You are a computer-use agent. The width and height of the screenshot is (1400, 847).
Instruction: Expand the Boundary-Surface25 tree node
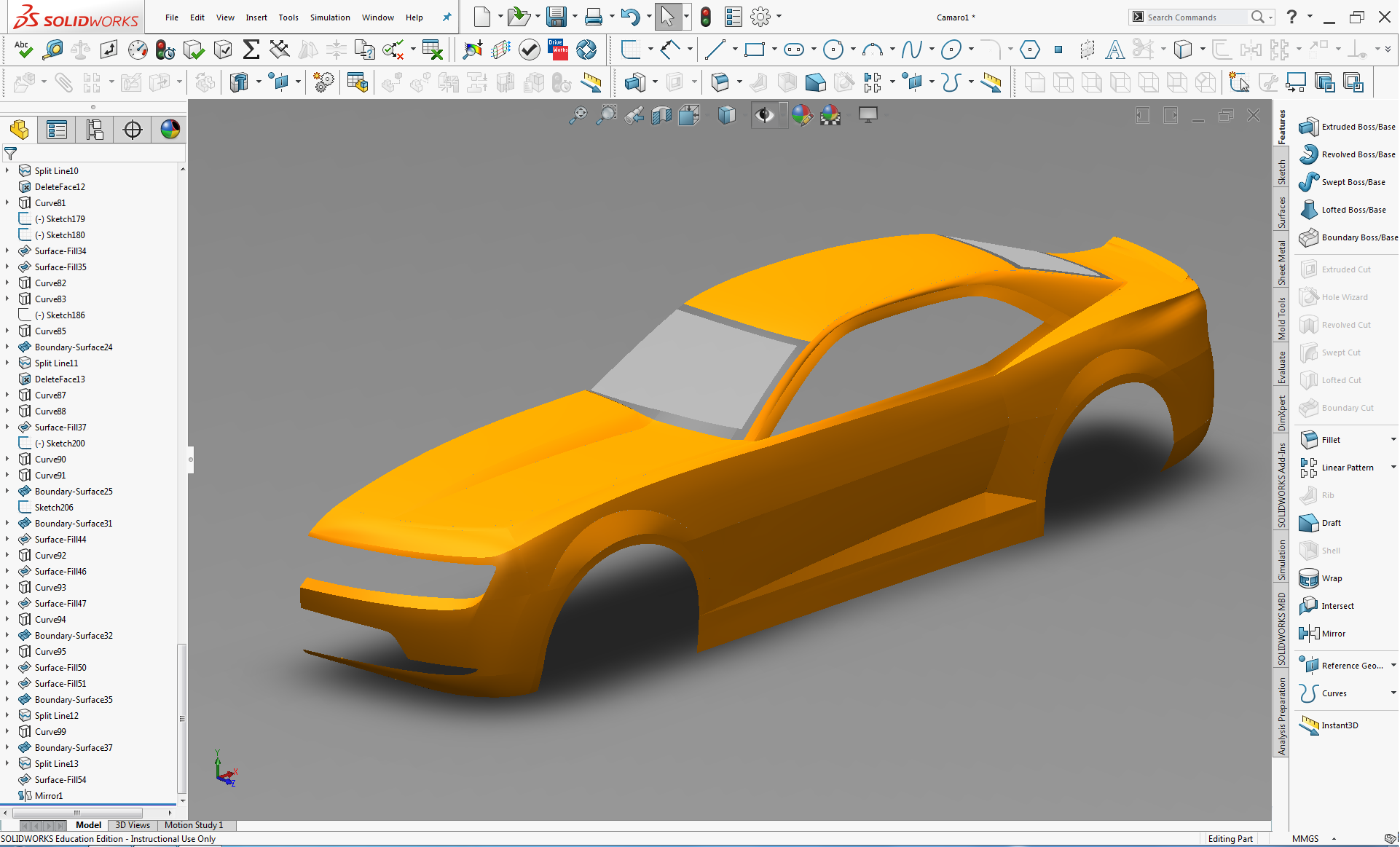tap(7, 491)
